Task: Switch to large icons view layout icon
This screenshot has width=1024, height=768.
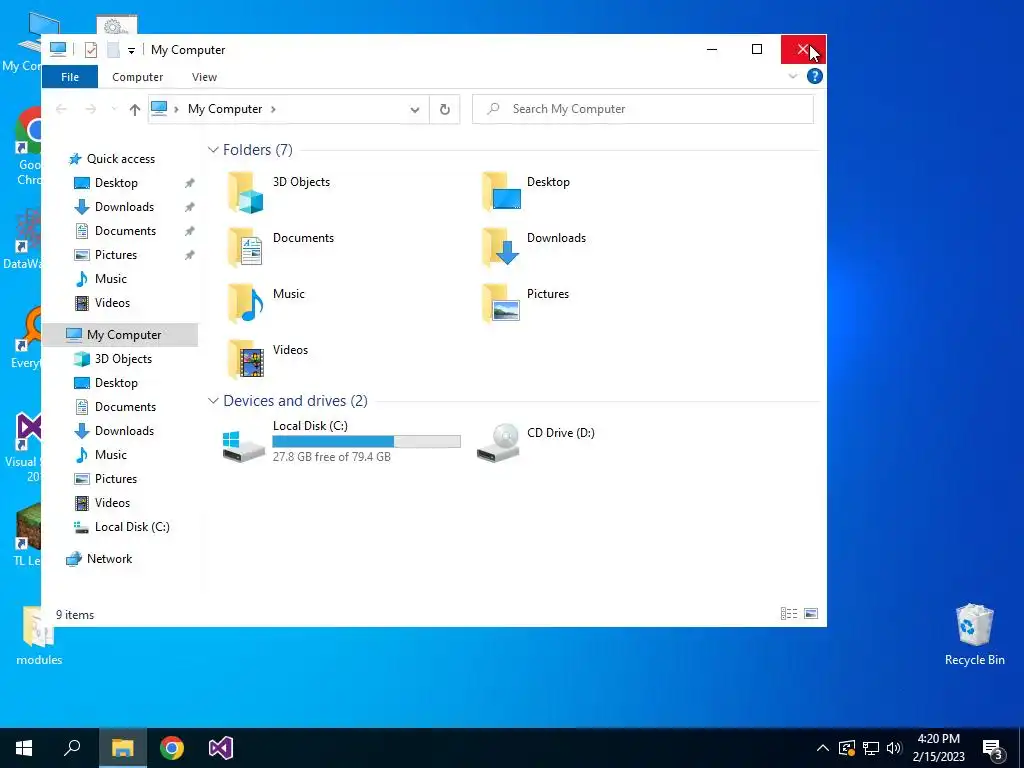Action: pyautogui.click(x=811, y=614)
